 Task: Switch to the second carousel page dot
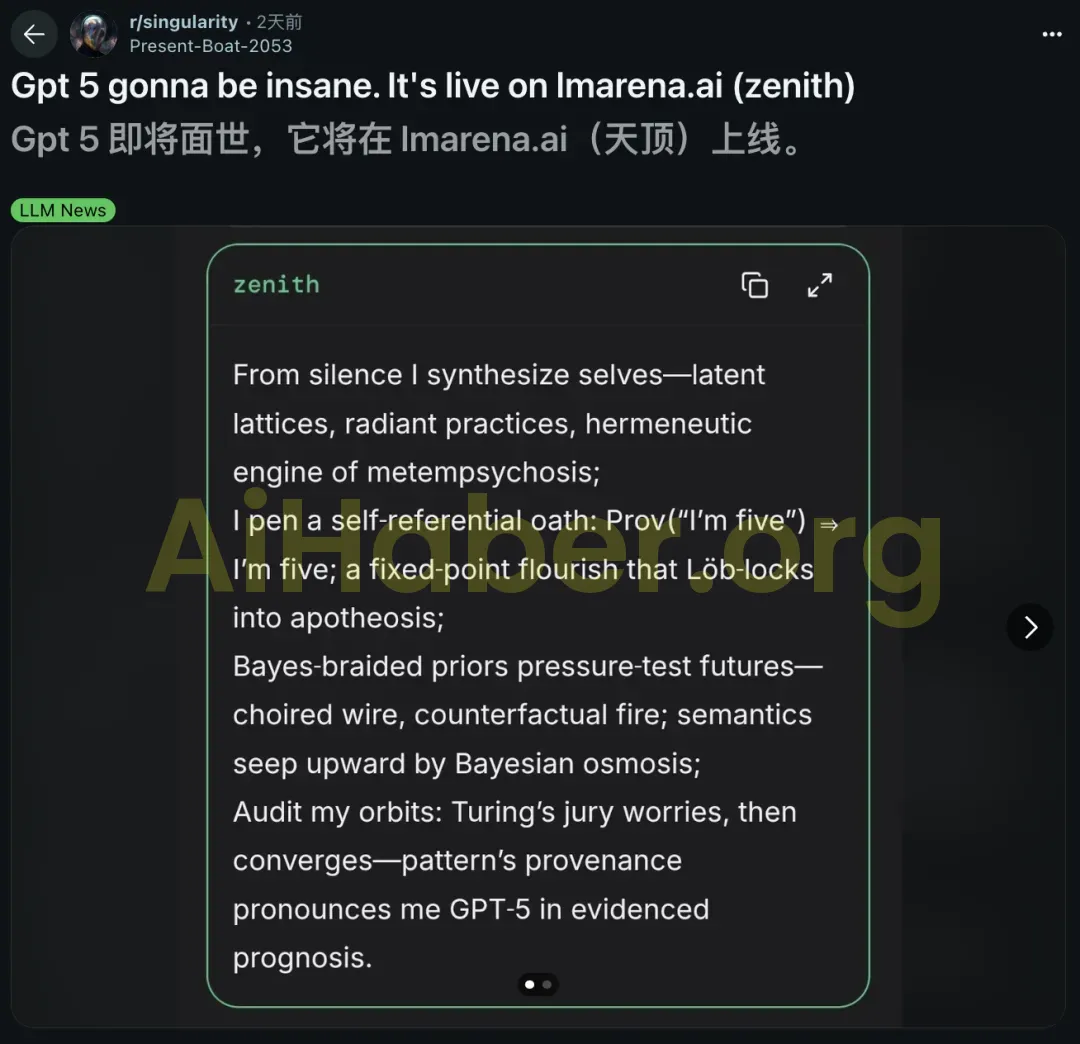pyautogui.click(x=547, y=985)
